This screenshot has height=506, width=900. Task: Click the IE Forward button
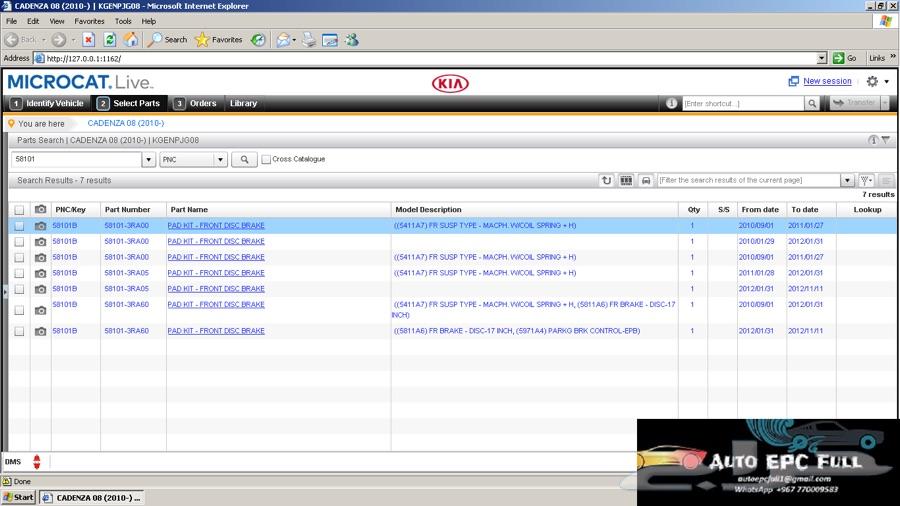58,40
